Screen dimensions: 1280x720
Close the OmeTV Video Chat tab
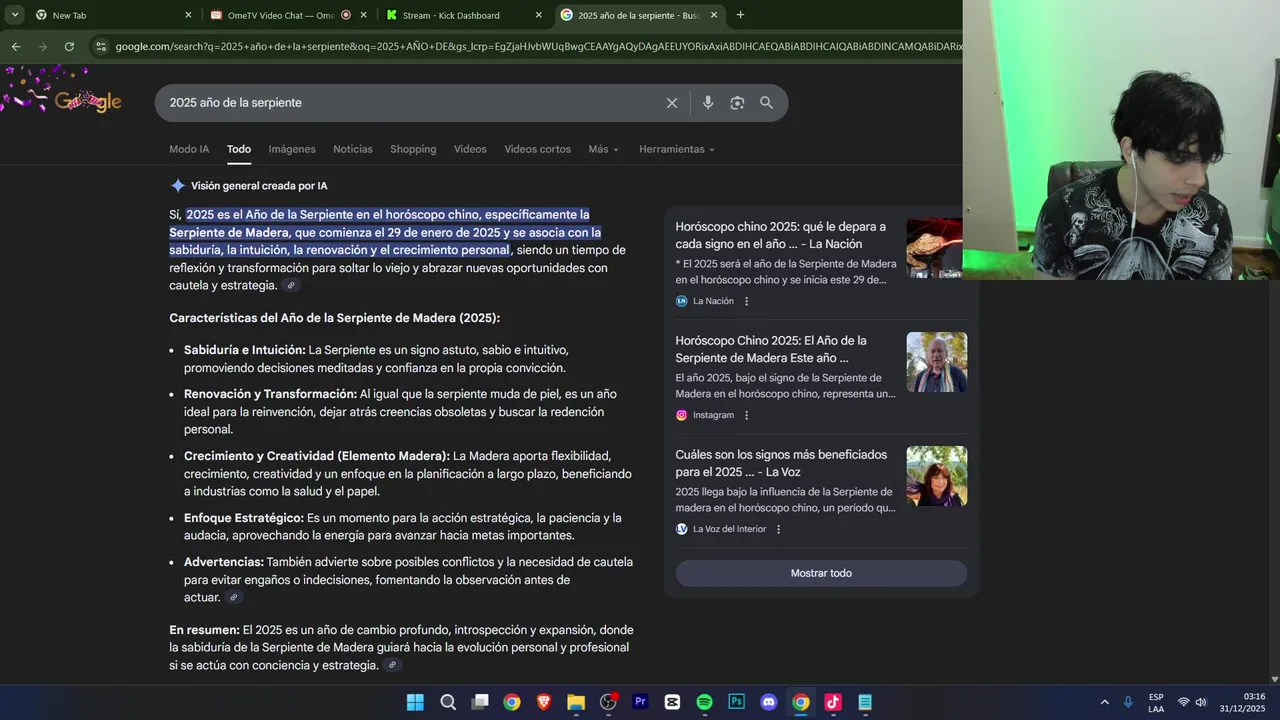click(x=363, y=15)
